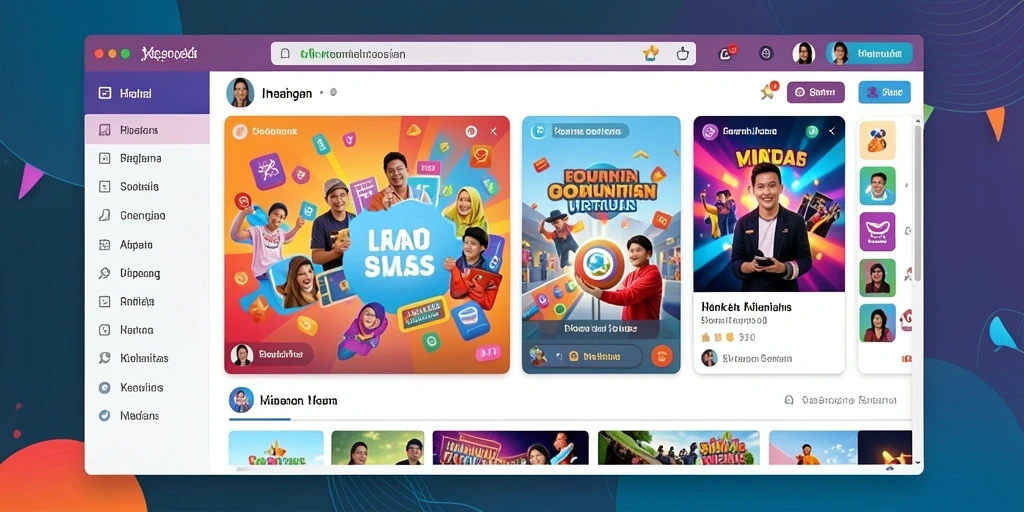Click the star bookmark icon in address bar

(650, 54)
